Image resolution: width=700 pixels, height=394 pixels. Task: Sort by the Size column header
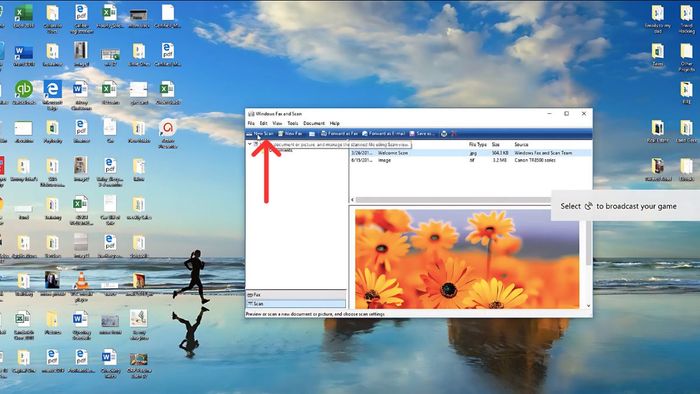496,145
